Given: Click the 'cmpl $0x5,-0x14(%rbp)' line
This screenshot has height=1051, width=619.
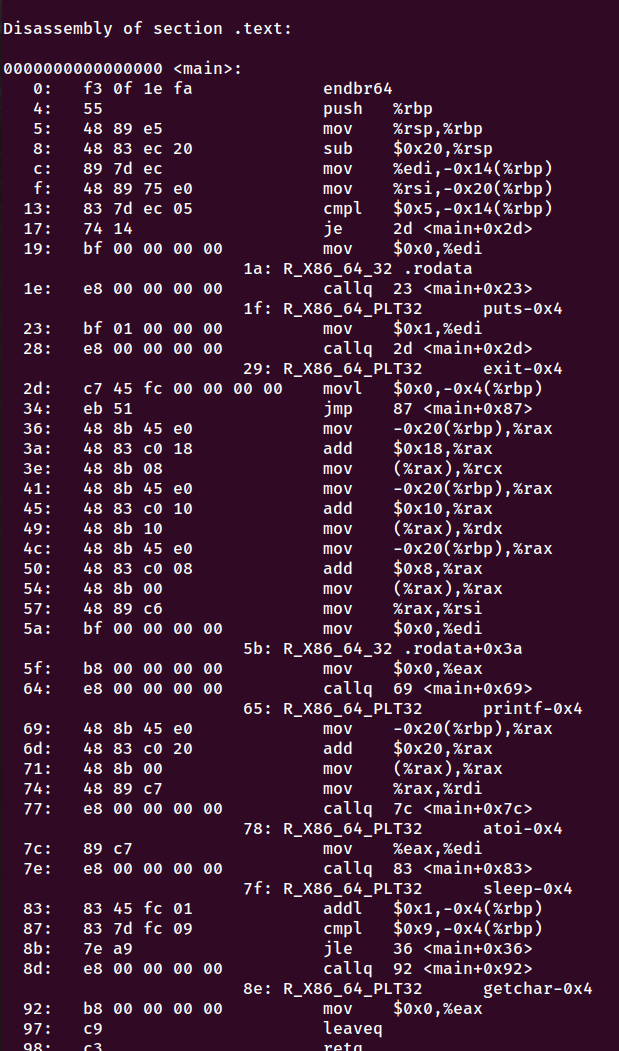Looking at the screenshot, I should [437, 209].
